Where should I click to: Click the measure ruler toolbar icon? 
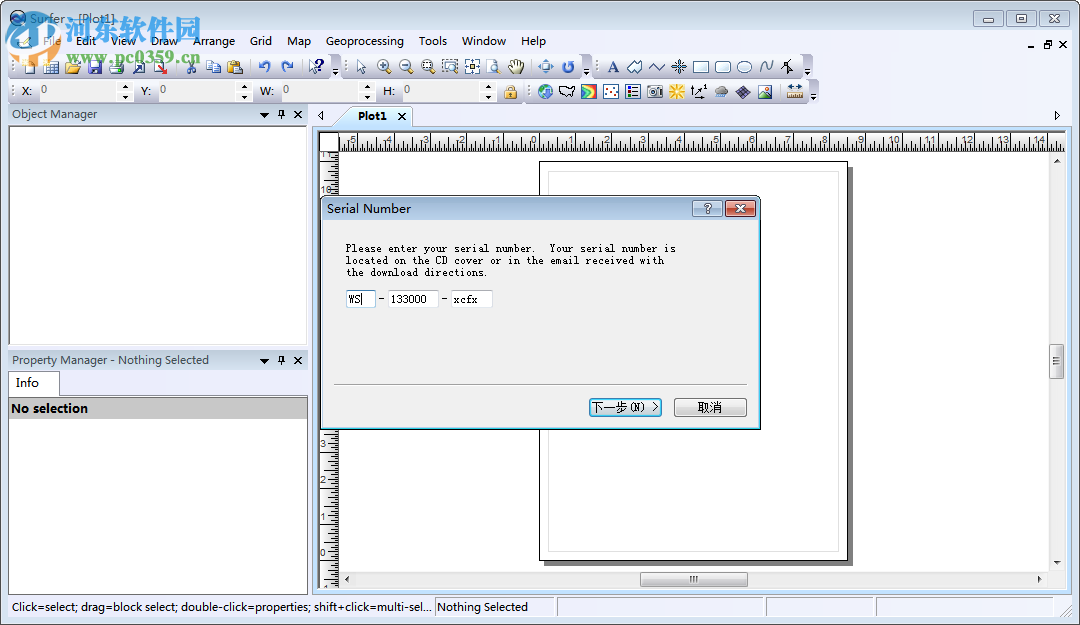795,92
